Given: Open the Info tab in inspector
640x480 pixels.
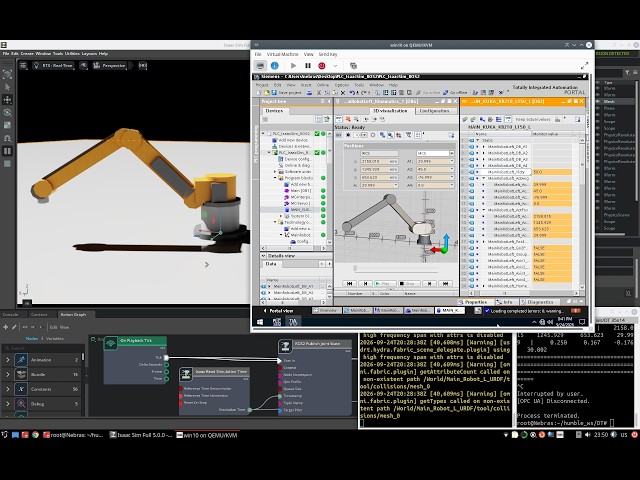Looking at the screenshot, I should (504, 302).
